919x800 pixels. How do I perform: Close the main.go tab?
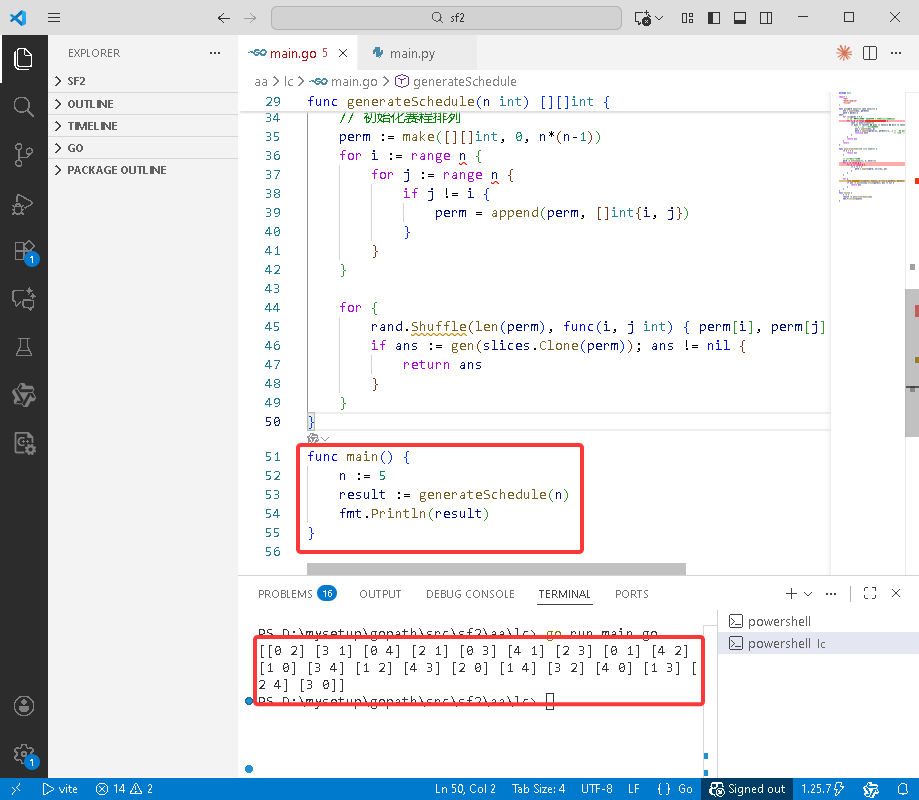pyautogui.click(x=343, y=53)
